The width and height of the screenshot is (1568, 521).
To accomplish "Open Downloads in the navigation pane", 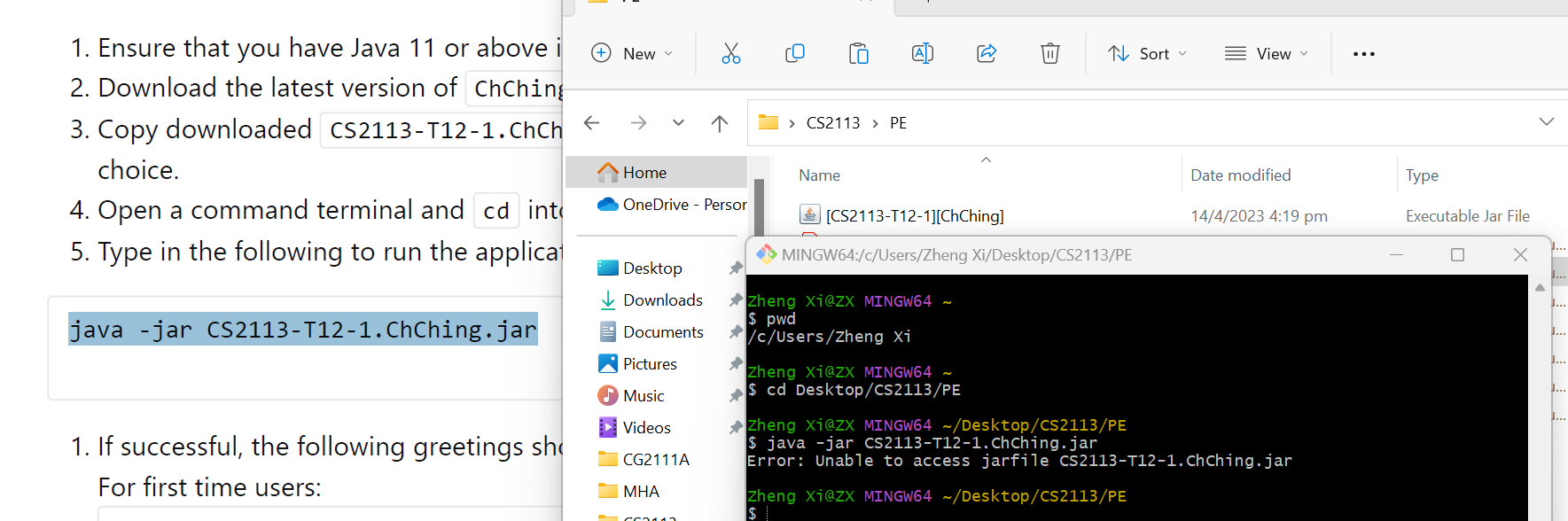I will click(x=662, y=300).
